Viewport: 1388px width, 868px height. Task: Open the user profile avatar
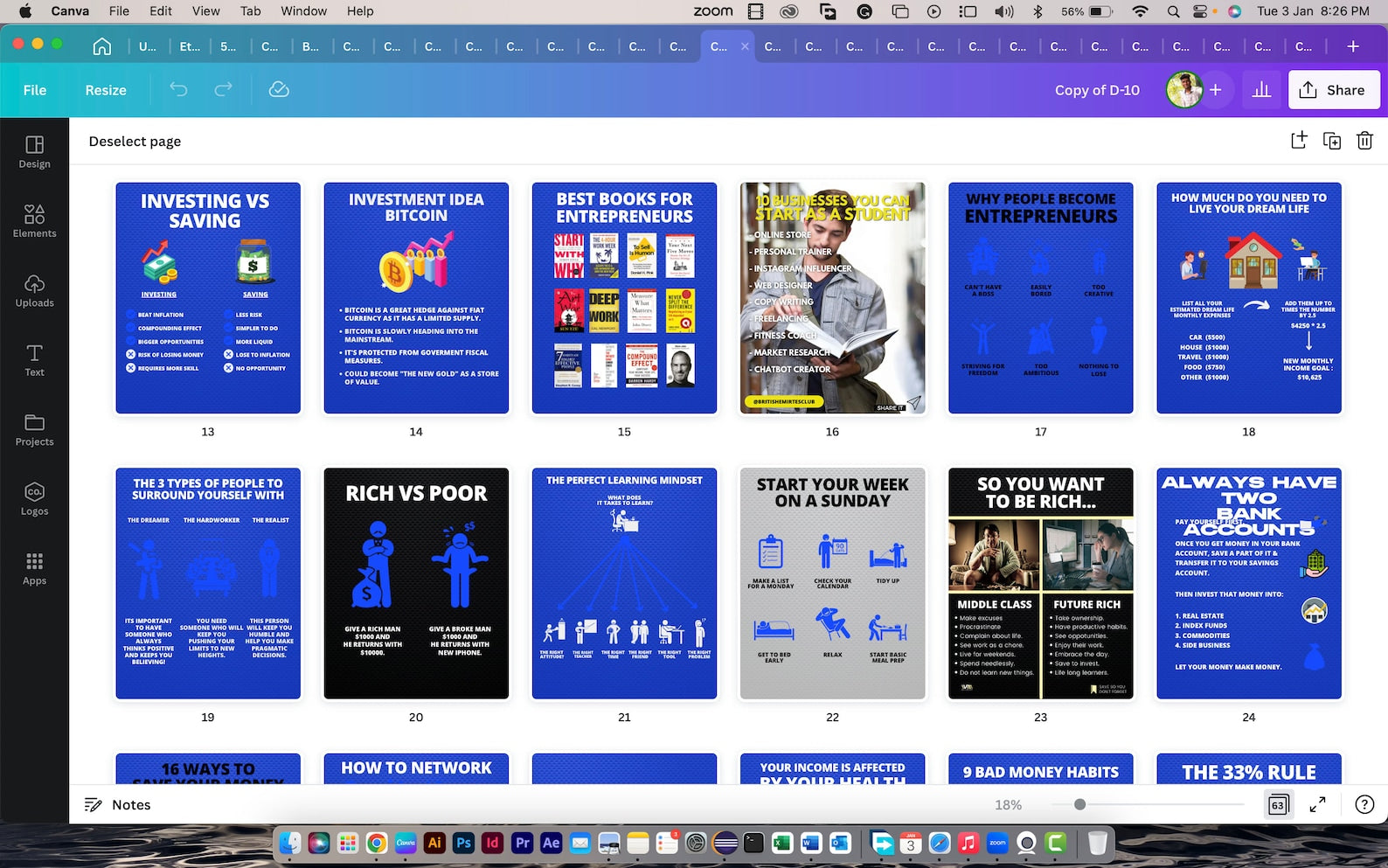coord(1184,90)
